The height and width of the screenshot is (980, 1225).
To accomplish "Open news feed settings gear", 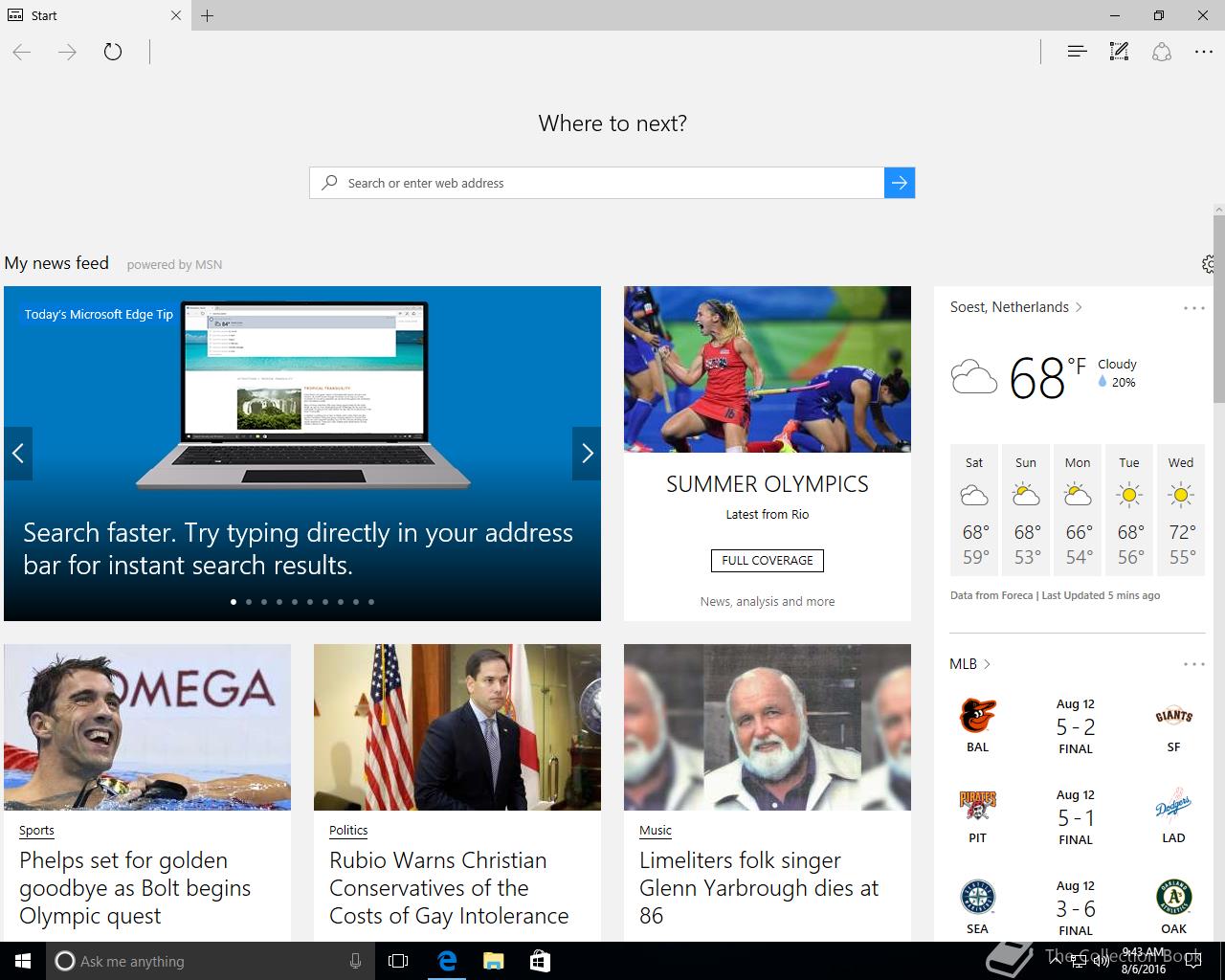I will pyautogui.click(x=1210, y=264).
